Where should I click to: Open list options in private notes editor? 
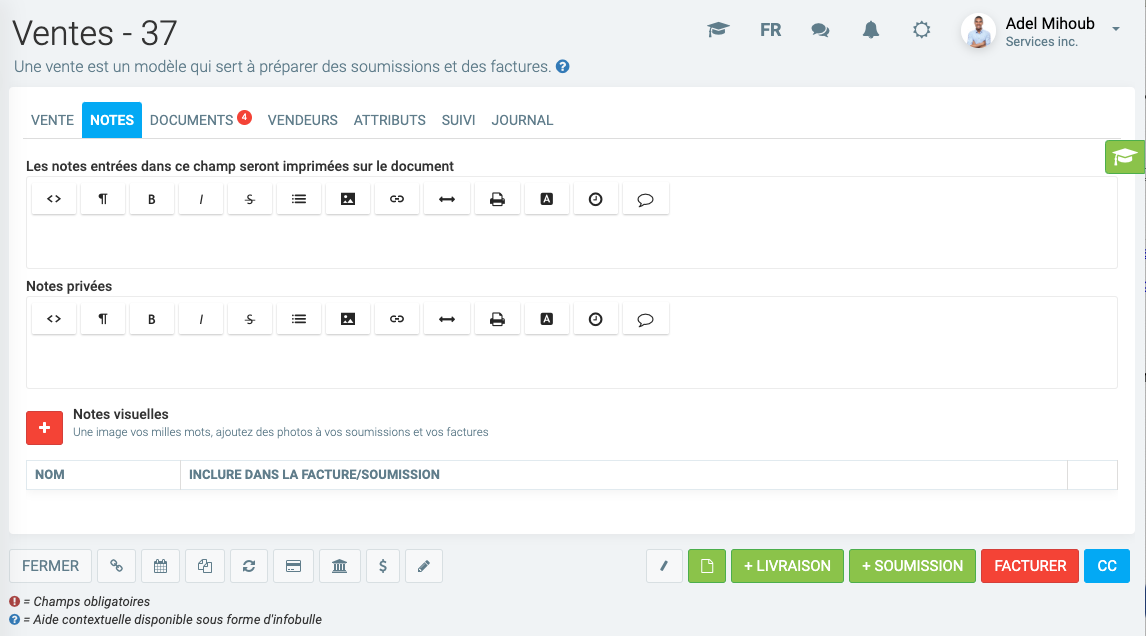tap(299, 319)
